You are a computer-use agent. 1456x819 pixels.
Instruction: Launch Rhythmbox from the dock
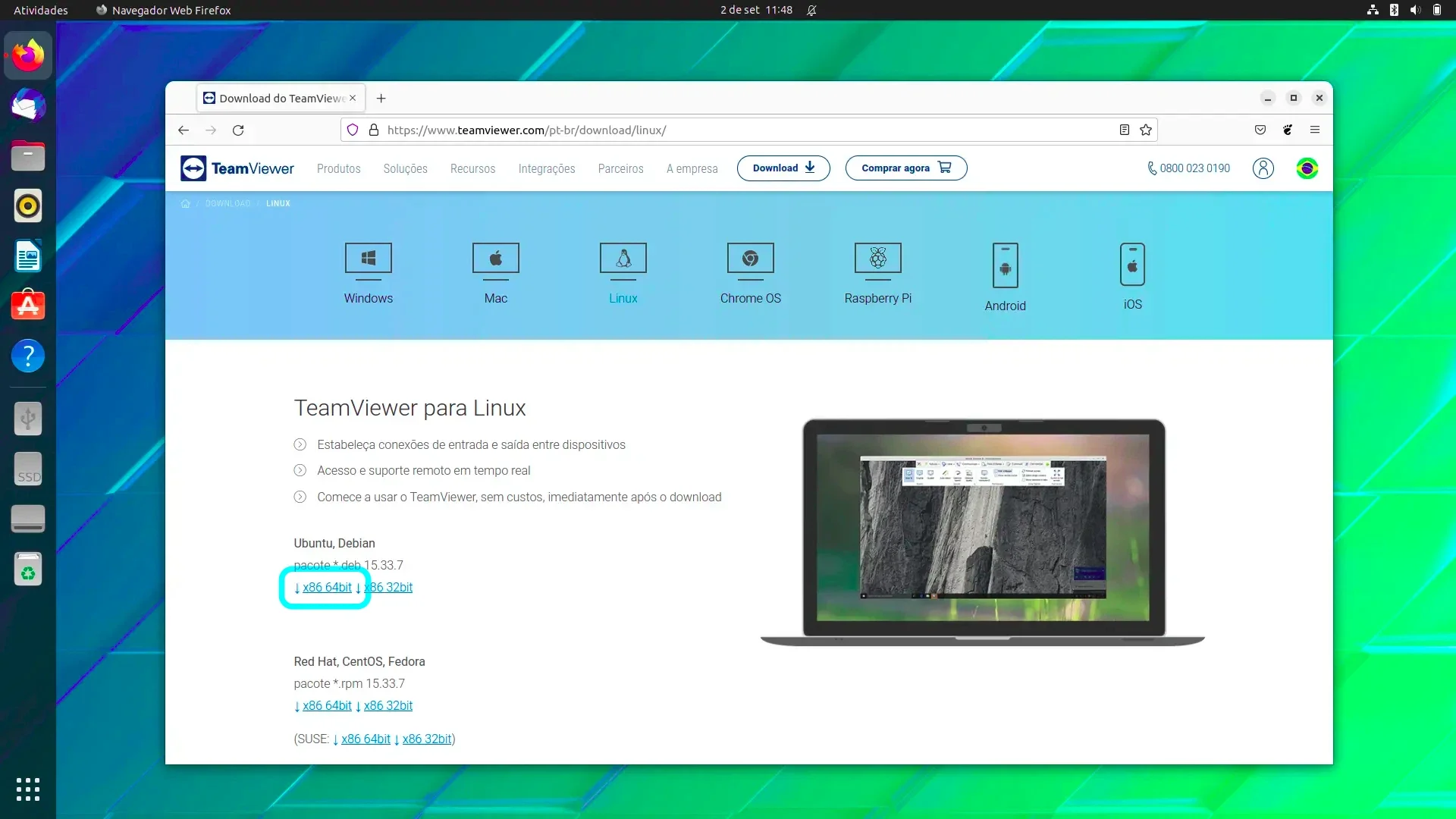[x=28, y=206]
